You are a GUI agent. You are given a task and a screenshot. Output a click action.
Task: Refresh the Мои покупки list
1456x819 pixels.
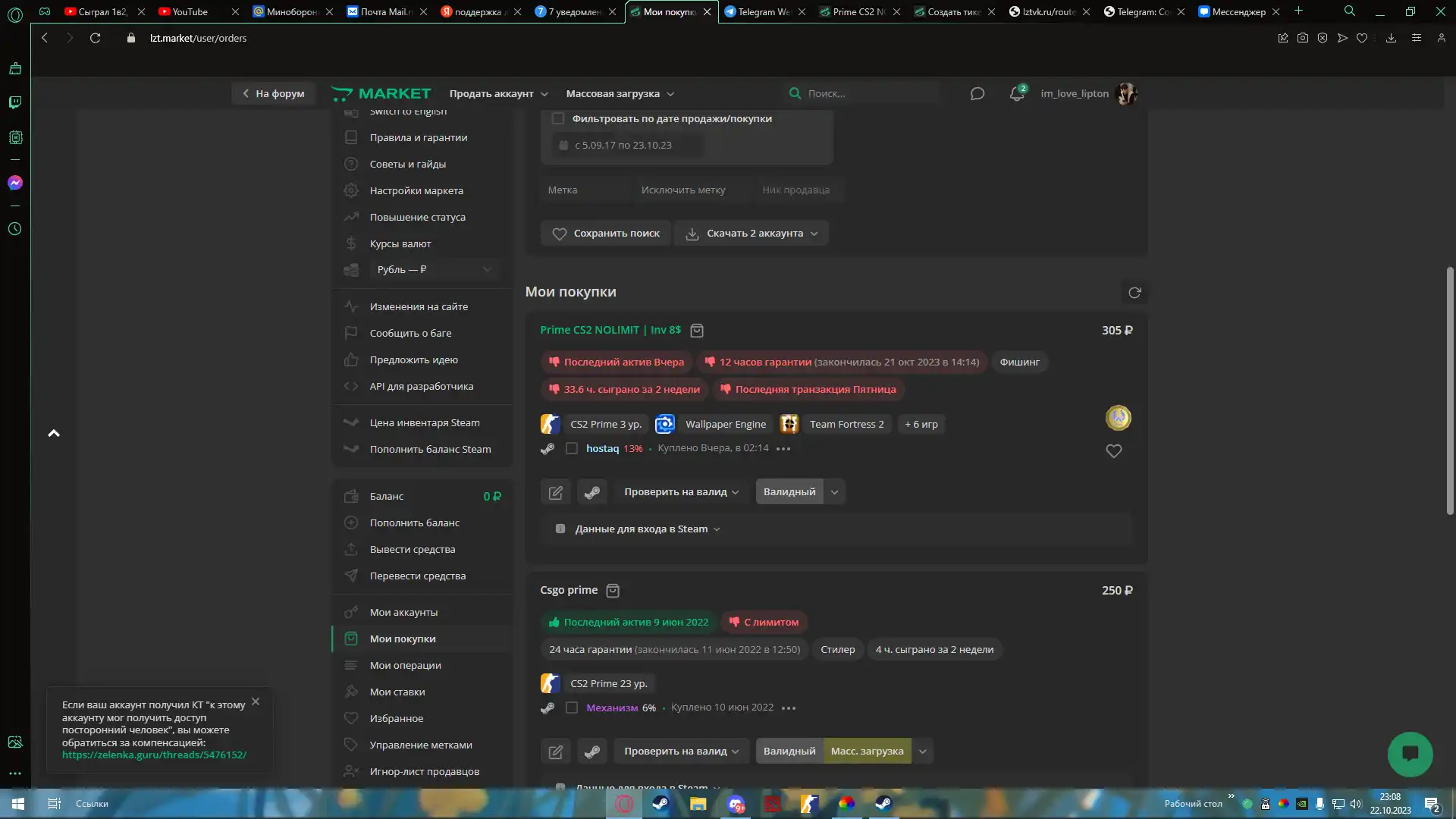(1134, 293)
